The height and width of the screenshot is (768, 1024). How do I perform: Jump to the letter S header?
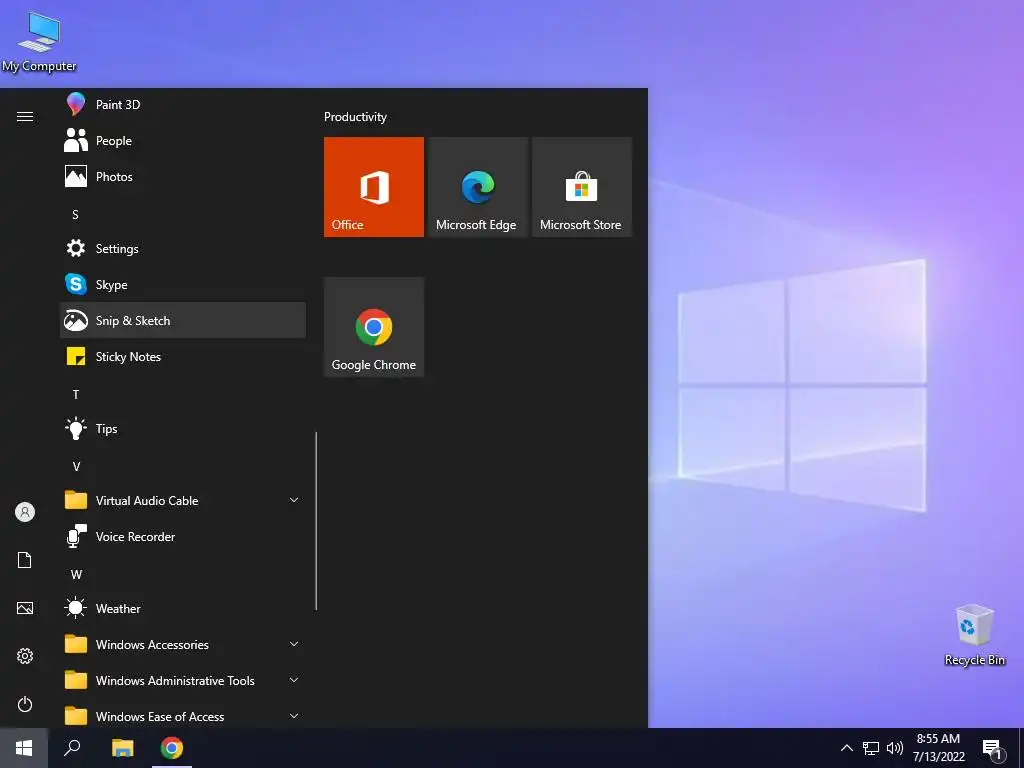coord(75,214)
